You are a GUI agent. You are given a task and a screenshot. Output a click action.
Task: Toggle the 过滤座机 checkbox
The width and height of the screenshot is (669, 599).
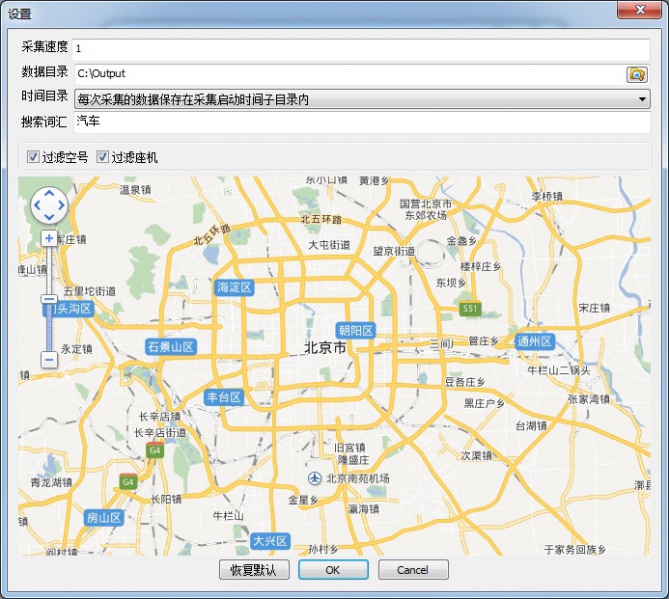102,157
